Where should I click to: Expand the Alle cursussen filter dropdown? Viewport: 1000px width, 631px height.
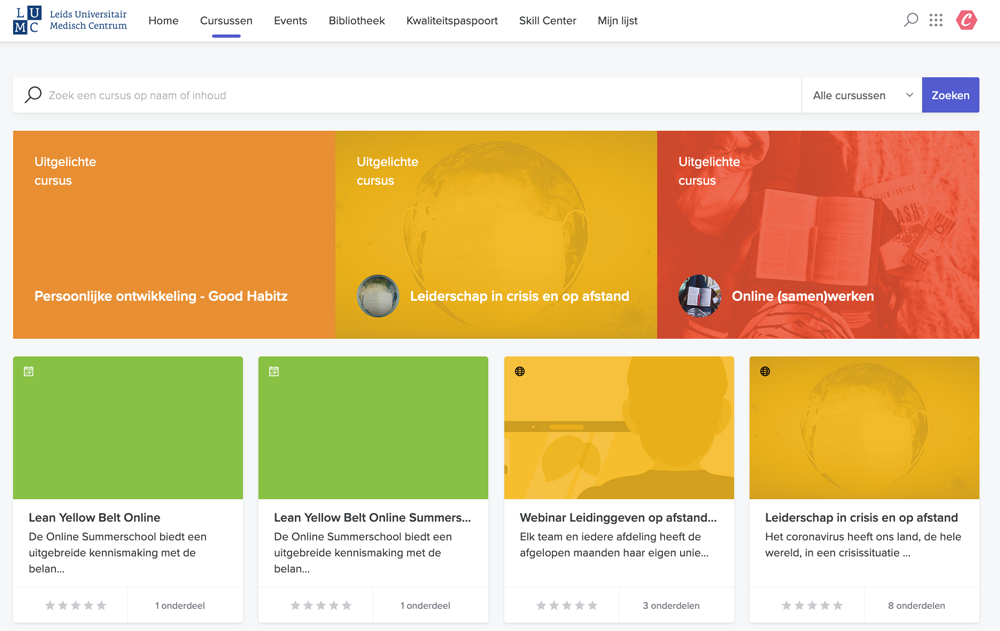click(861, 94)
